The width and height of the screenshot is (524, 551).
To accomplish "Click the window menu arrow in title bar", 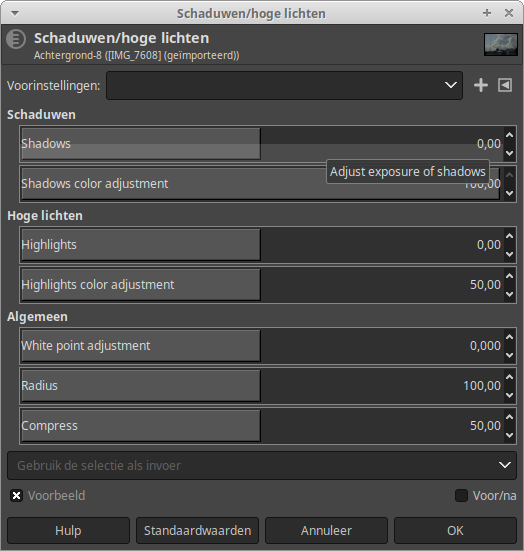I will click(x=15, y=13).
